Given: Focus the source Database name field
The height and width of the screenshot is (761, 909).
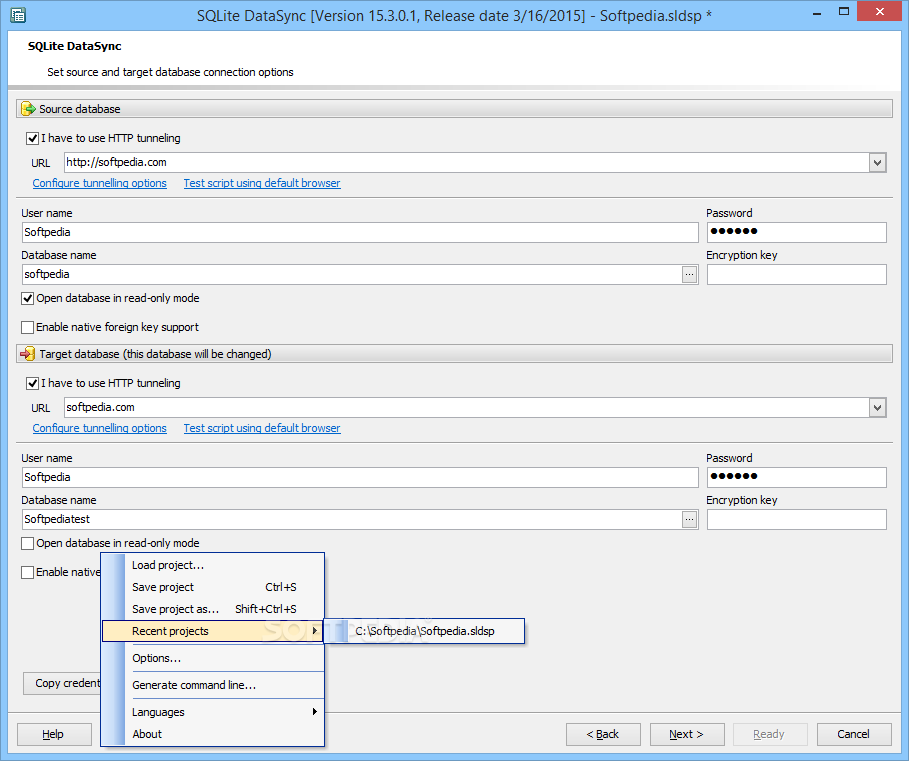Looking at the screenshot, I should point(352,275).
